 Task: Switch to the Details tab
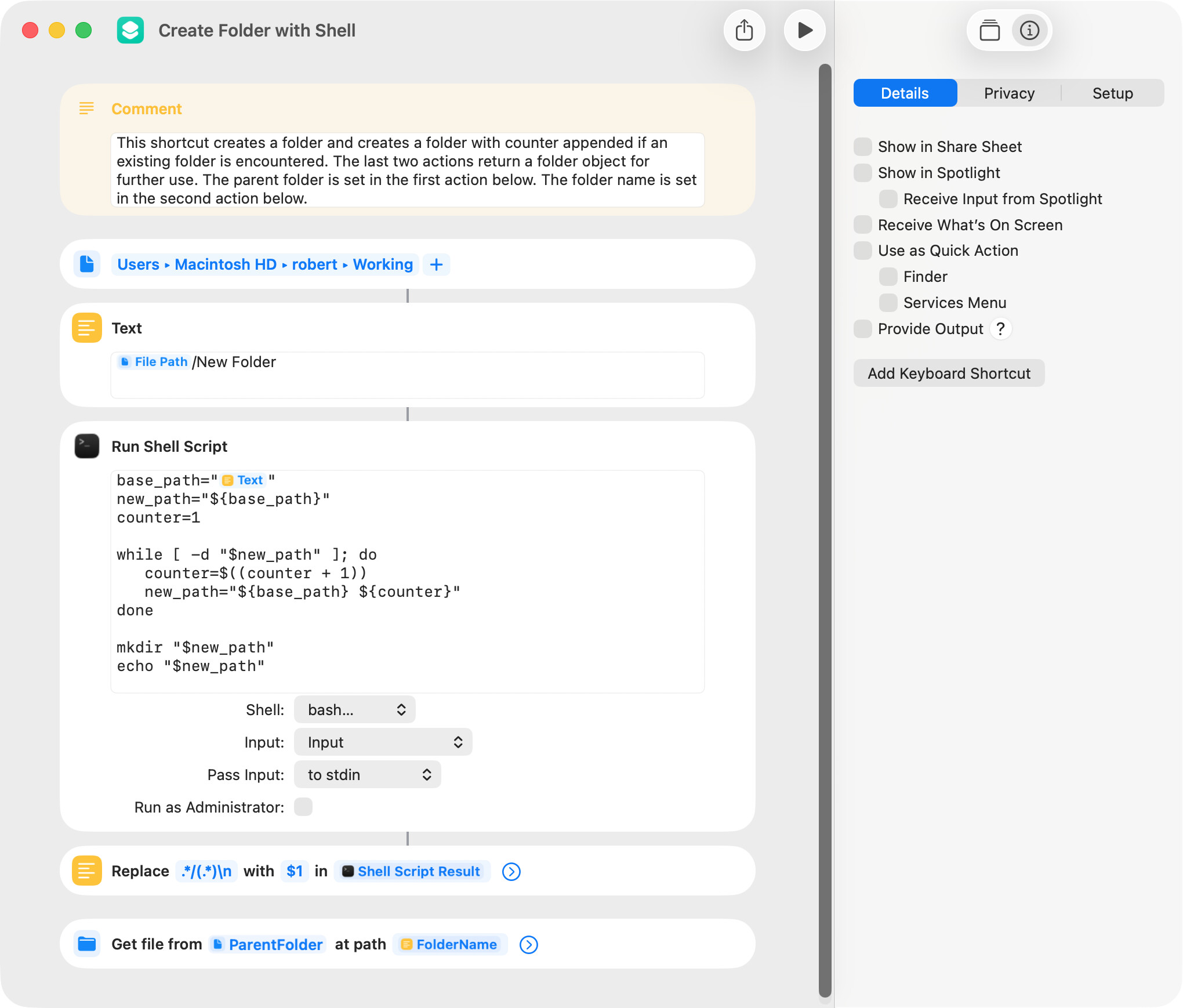pyautogui.click(x=905, y=93)
